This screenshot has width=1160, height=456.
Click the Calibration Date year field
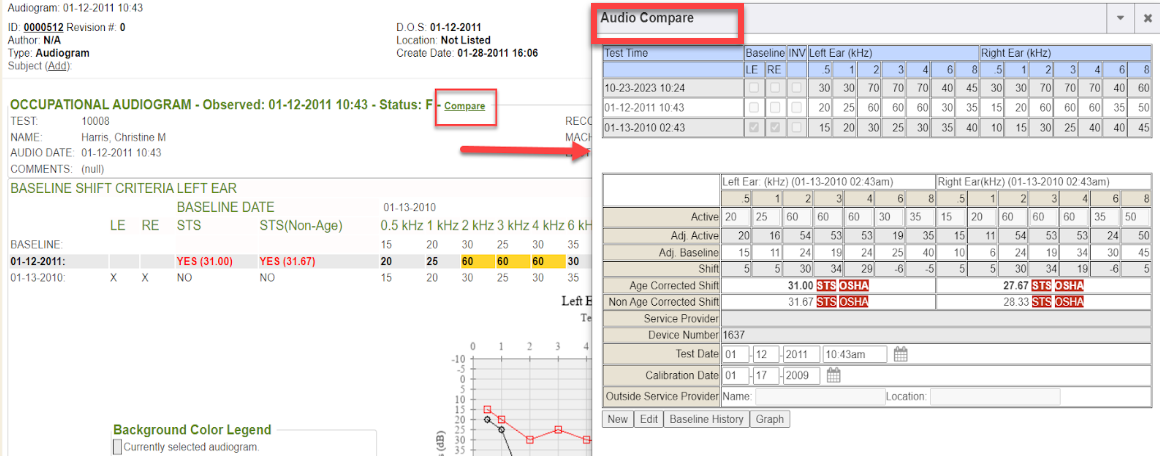[x=799, y=376]
